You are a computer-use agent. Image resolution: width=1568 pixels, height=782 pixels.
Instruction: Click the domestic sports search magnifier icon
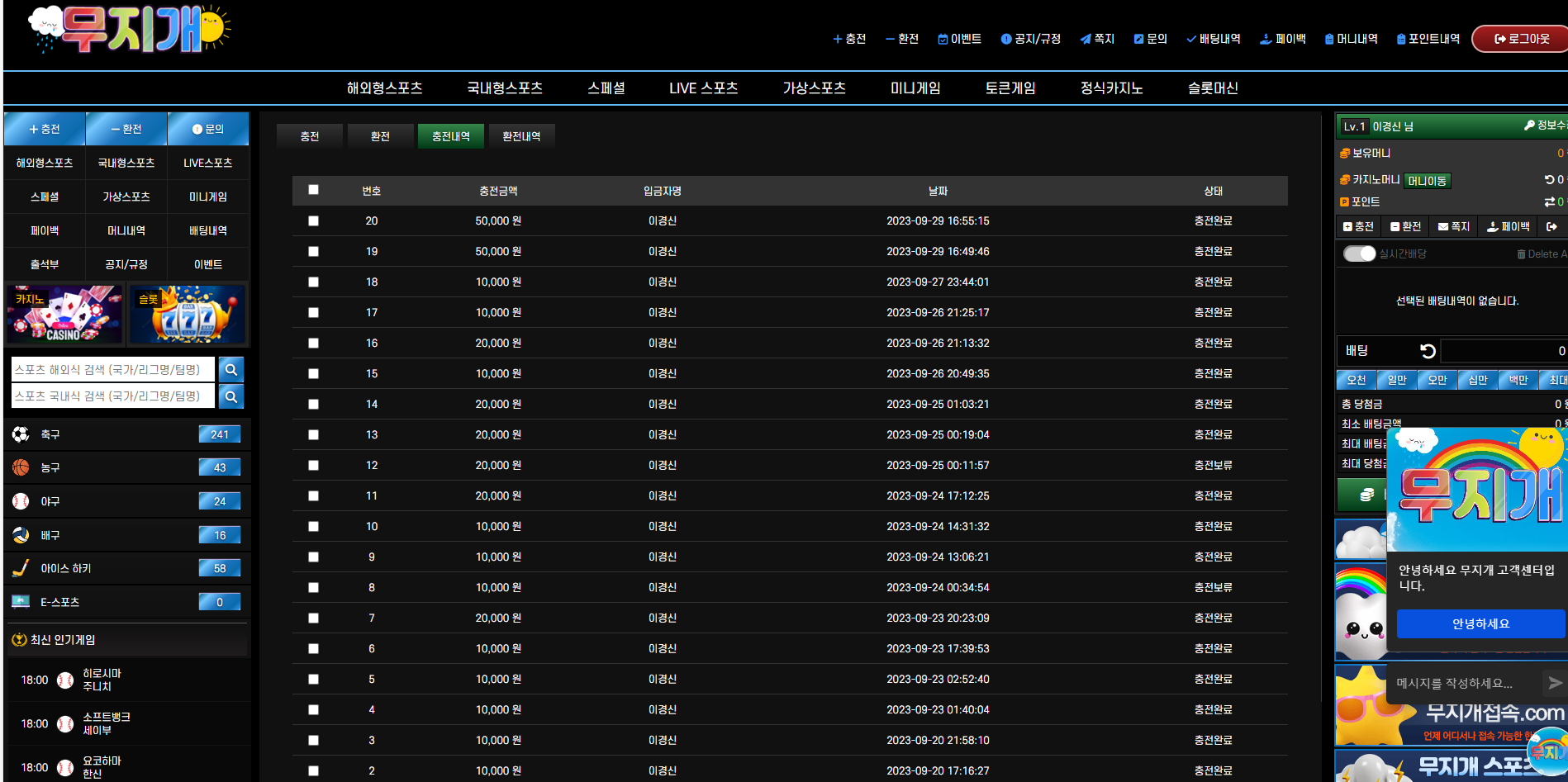[231, 396]
